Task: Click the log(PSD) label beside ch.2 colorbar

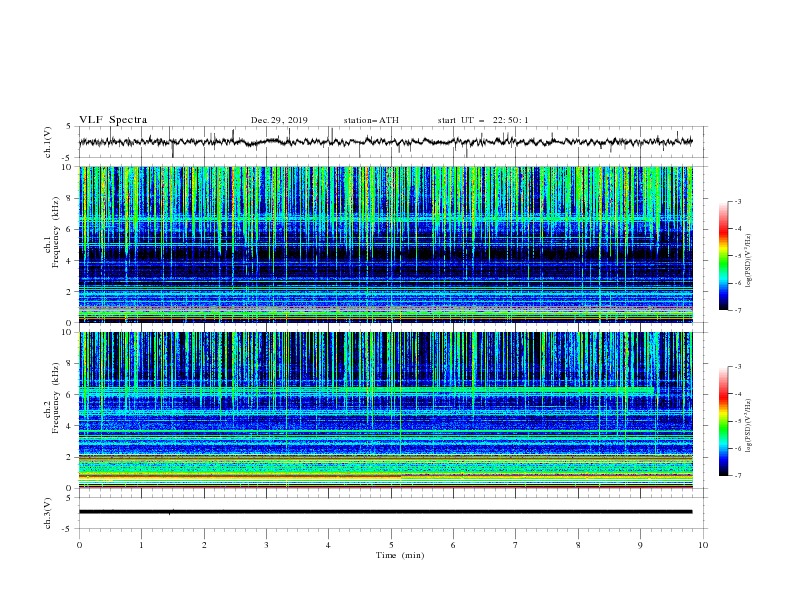Action: pyautogui.click(x=748, y=426)
